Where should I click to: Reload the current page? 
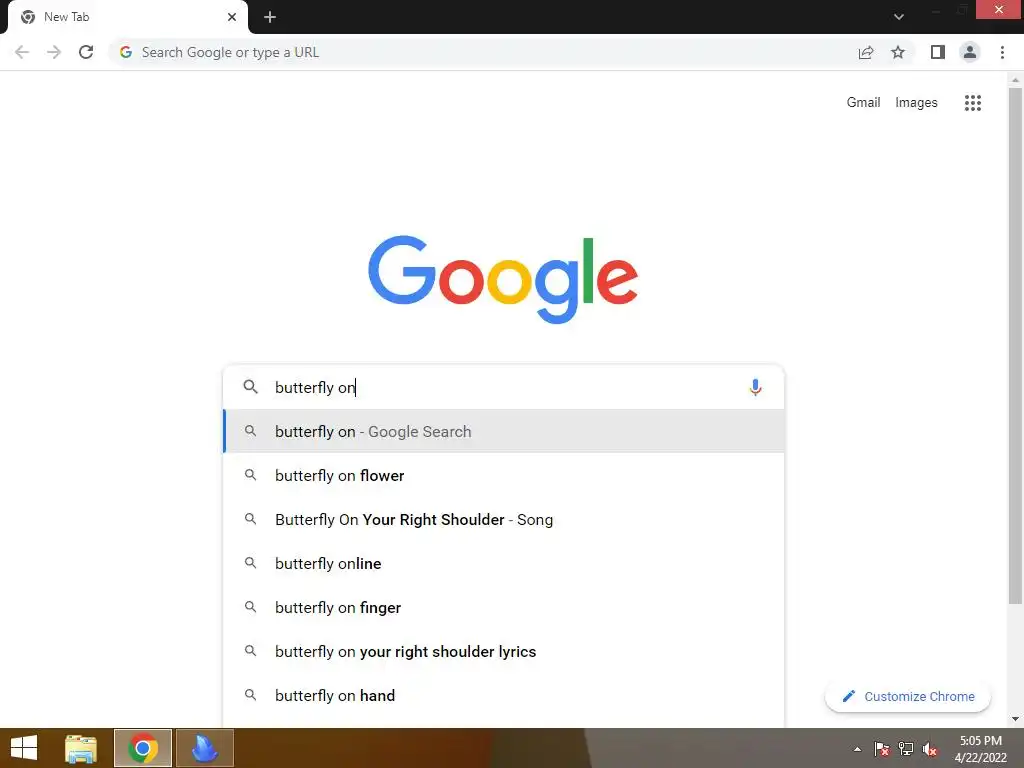point(86,52)
